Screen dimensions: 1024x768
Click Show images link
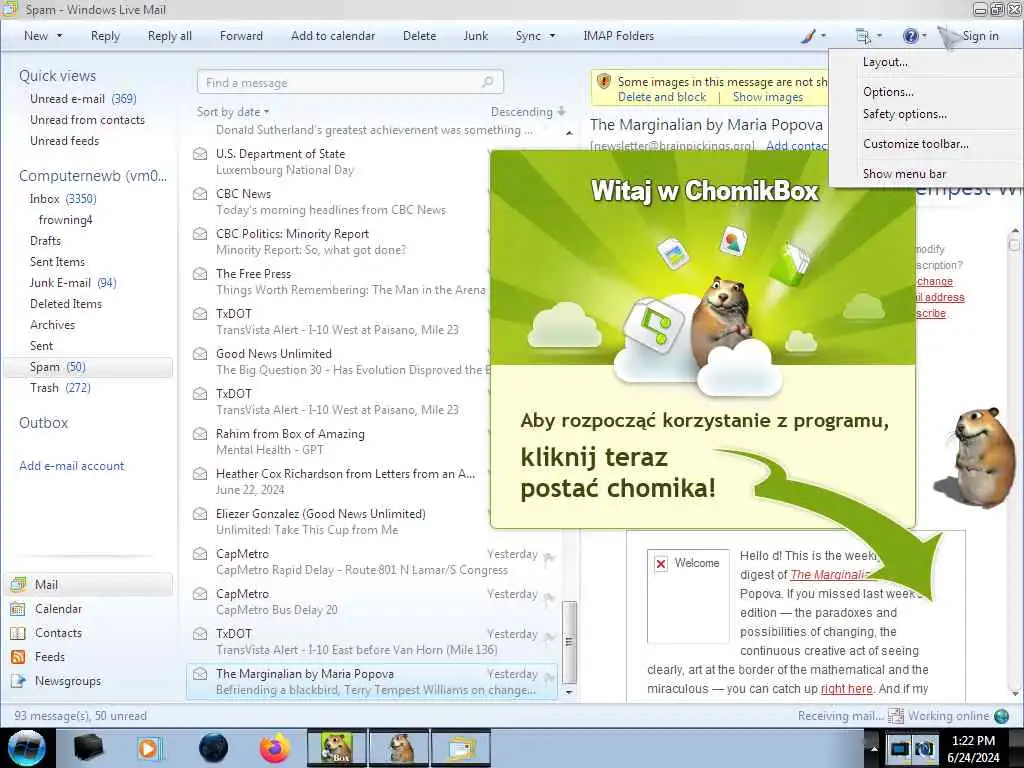tap(768, 97)
